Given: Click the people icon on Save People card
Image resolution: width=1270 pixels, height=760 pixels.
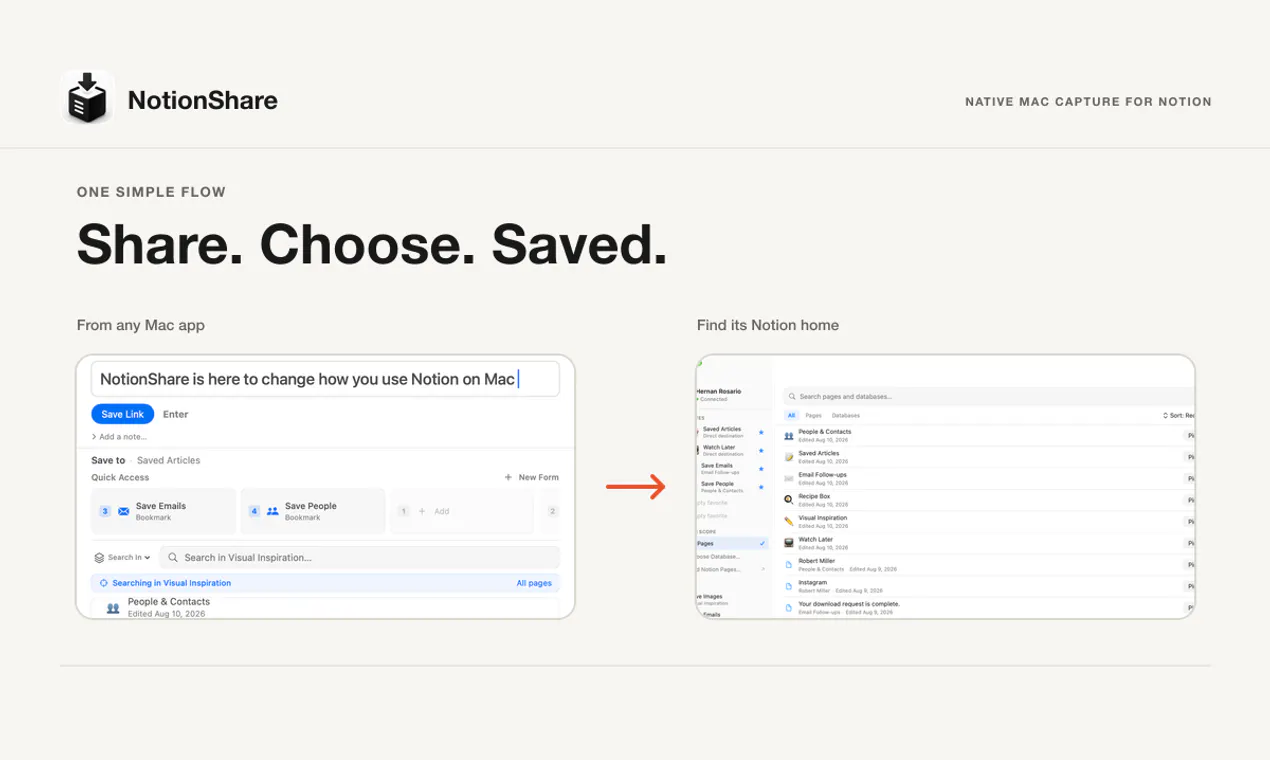Looking at the screenshot, I should click(x=272, y=511).
